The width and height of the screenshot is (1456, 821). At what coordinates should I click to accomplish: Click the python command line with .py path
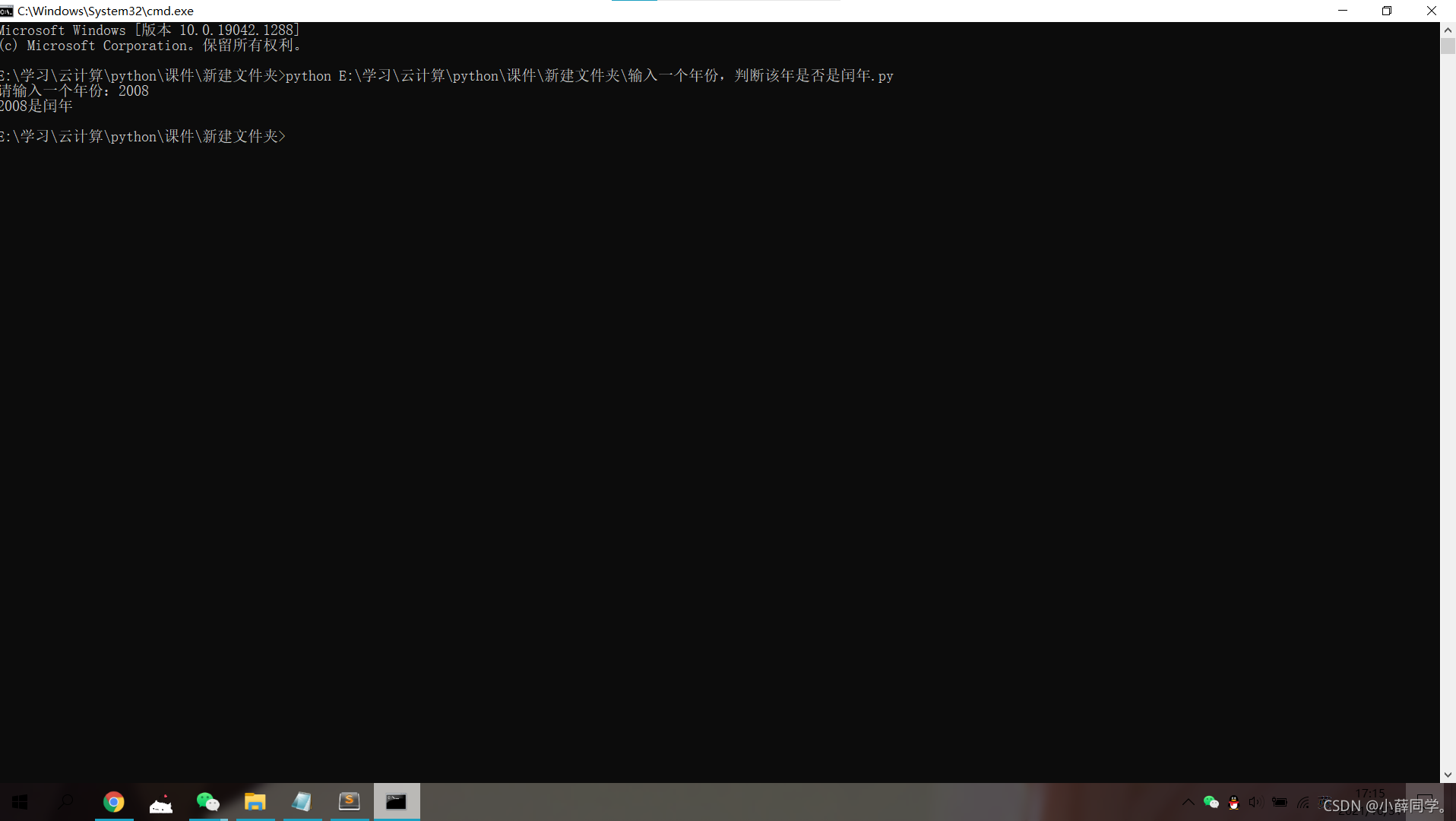point(447,75)
